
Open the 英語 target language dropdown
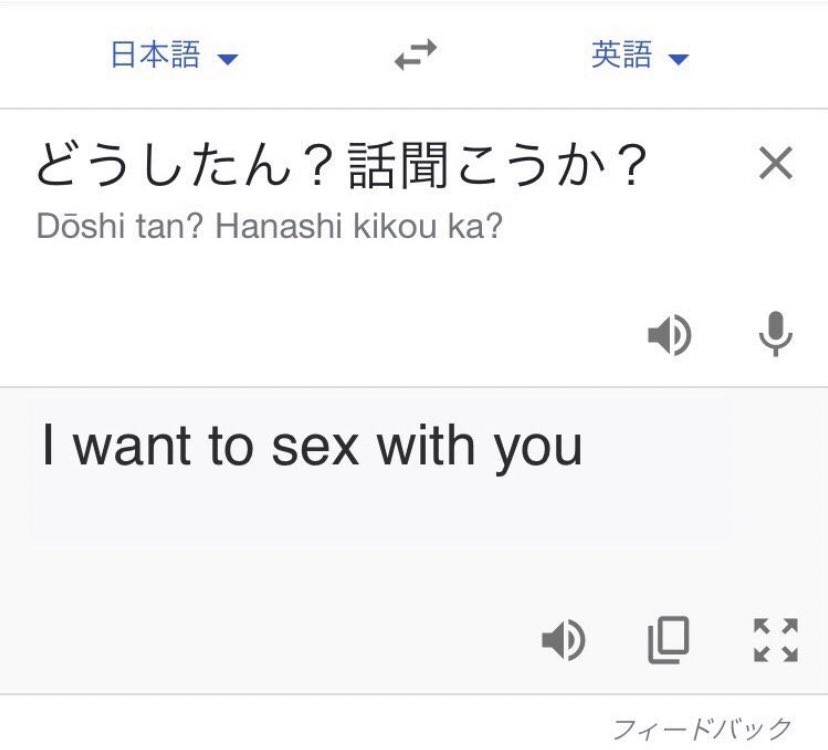[x=639, y=54]
